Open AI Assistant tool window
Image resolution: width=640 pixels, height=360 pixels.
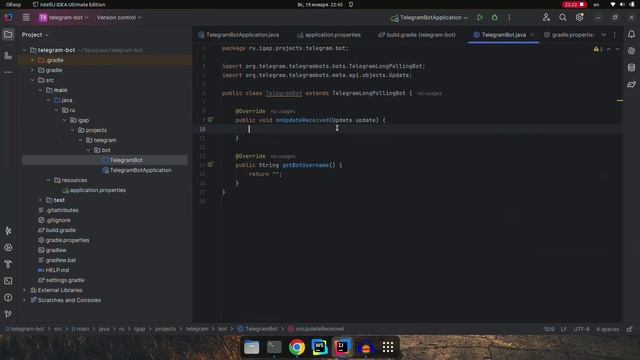pyautogui.click(x=631, y=51)
